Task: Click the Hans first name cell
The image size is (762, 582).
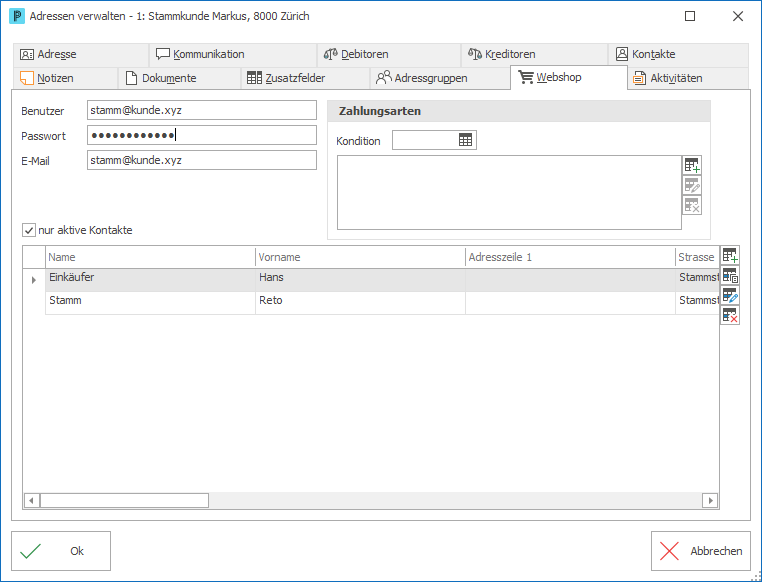Action: [360, 280]
